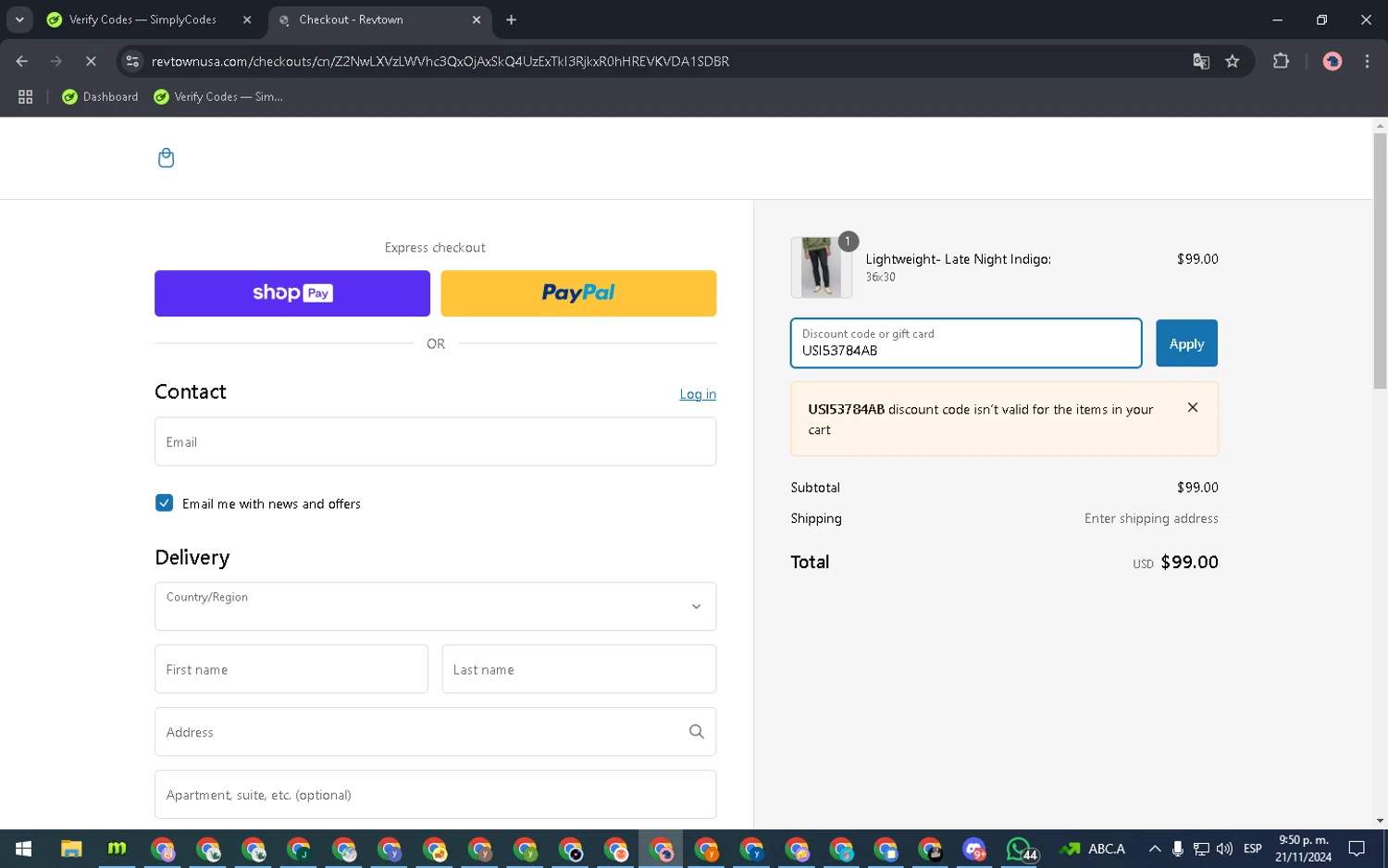The height and width of the screenshot is (868, 1388).
Task: Click the microphone tray icon
Action: pos(1177,849)
